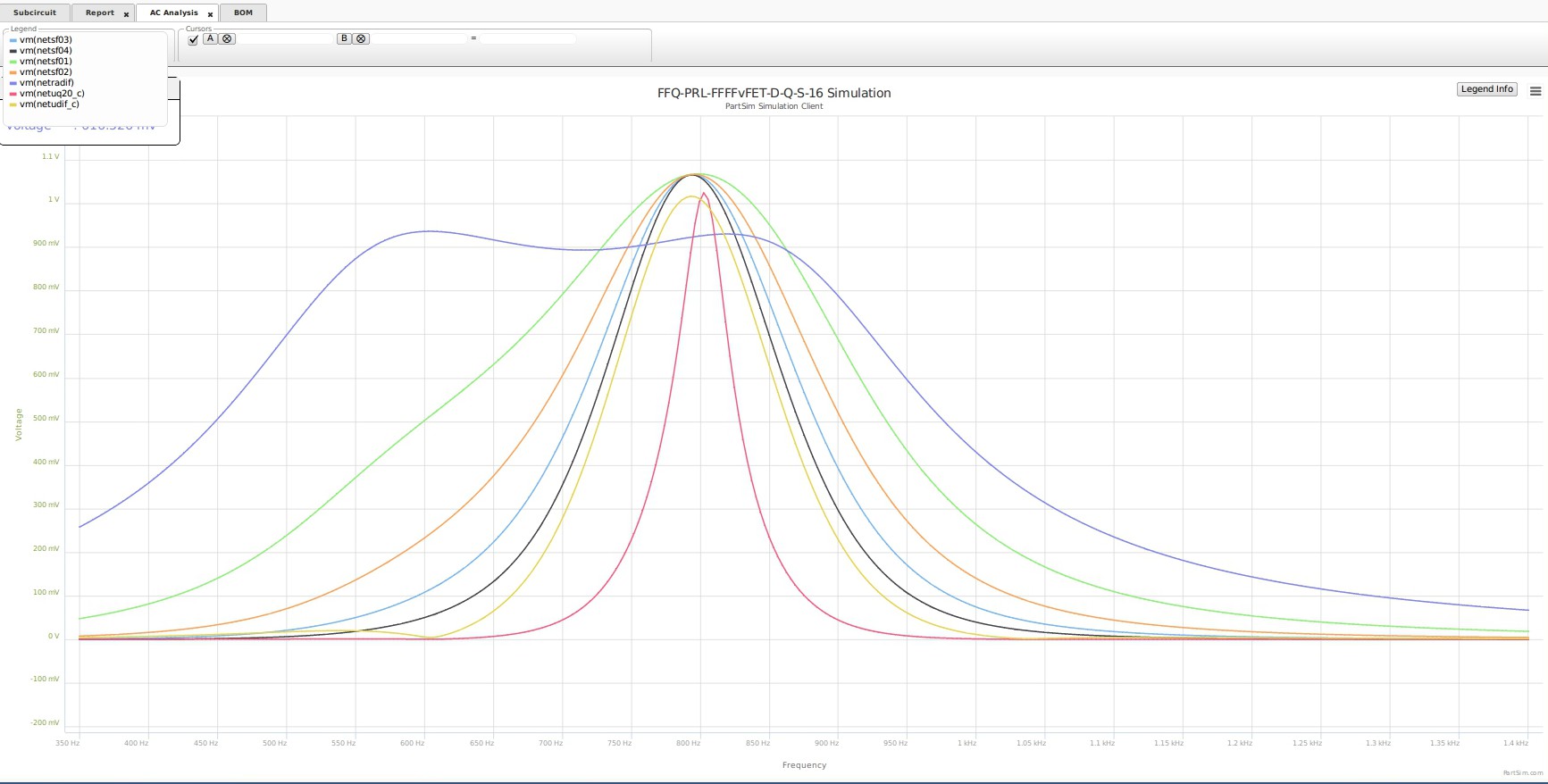Click the cursor A value field
Screen dimensions: 1548x784
(x=286, y=38)
